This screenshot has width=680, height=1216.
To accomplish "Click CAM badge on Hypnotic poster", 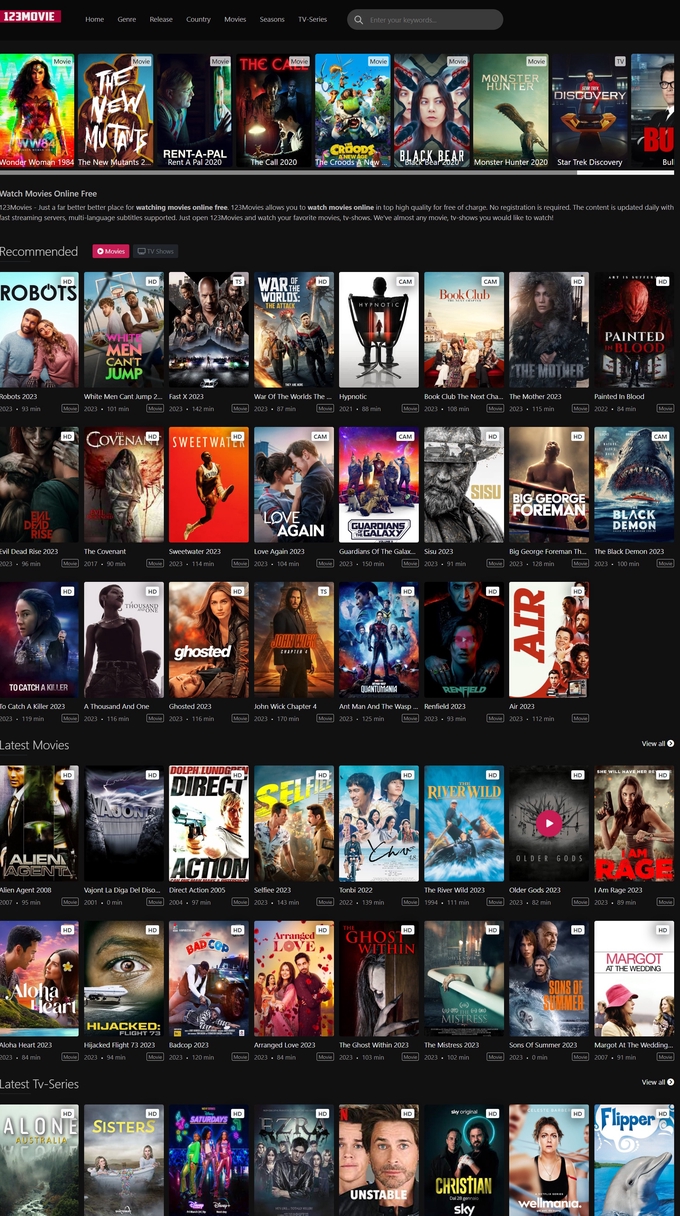I will [405, 281].
